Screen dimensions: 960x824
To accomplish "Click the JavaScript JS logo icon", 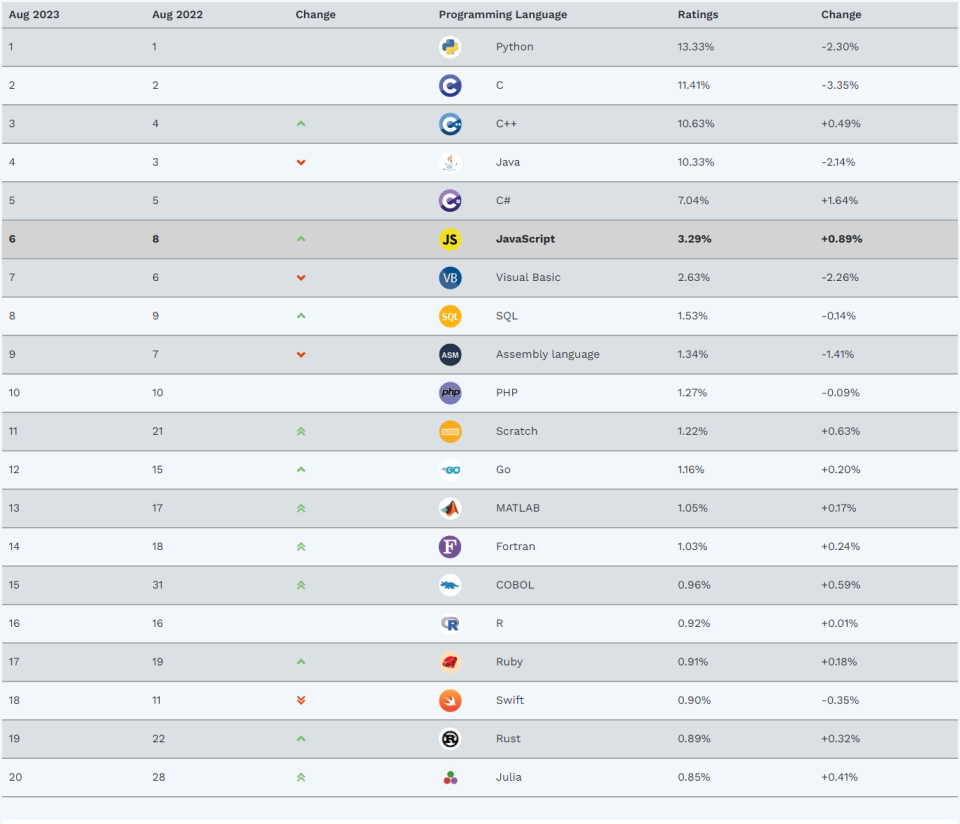I will (450, 239).
